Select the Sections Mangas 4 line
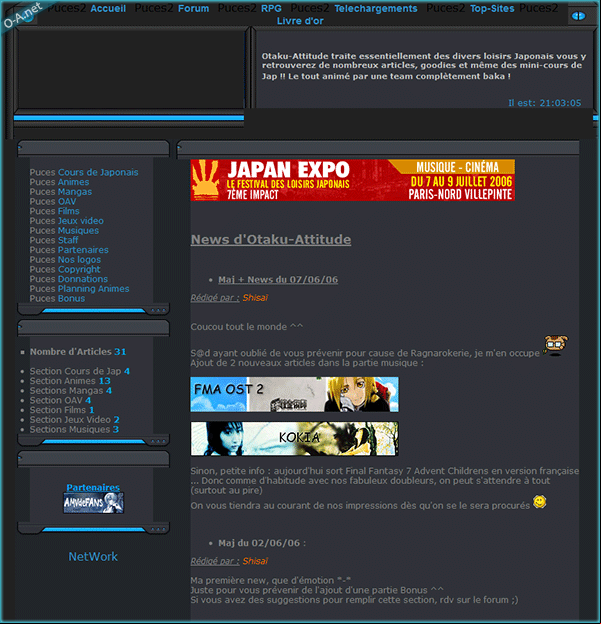Image resolution: width=601 pixels, height=624 pixels. coord(71,391)
